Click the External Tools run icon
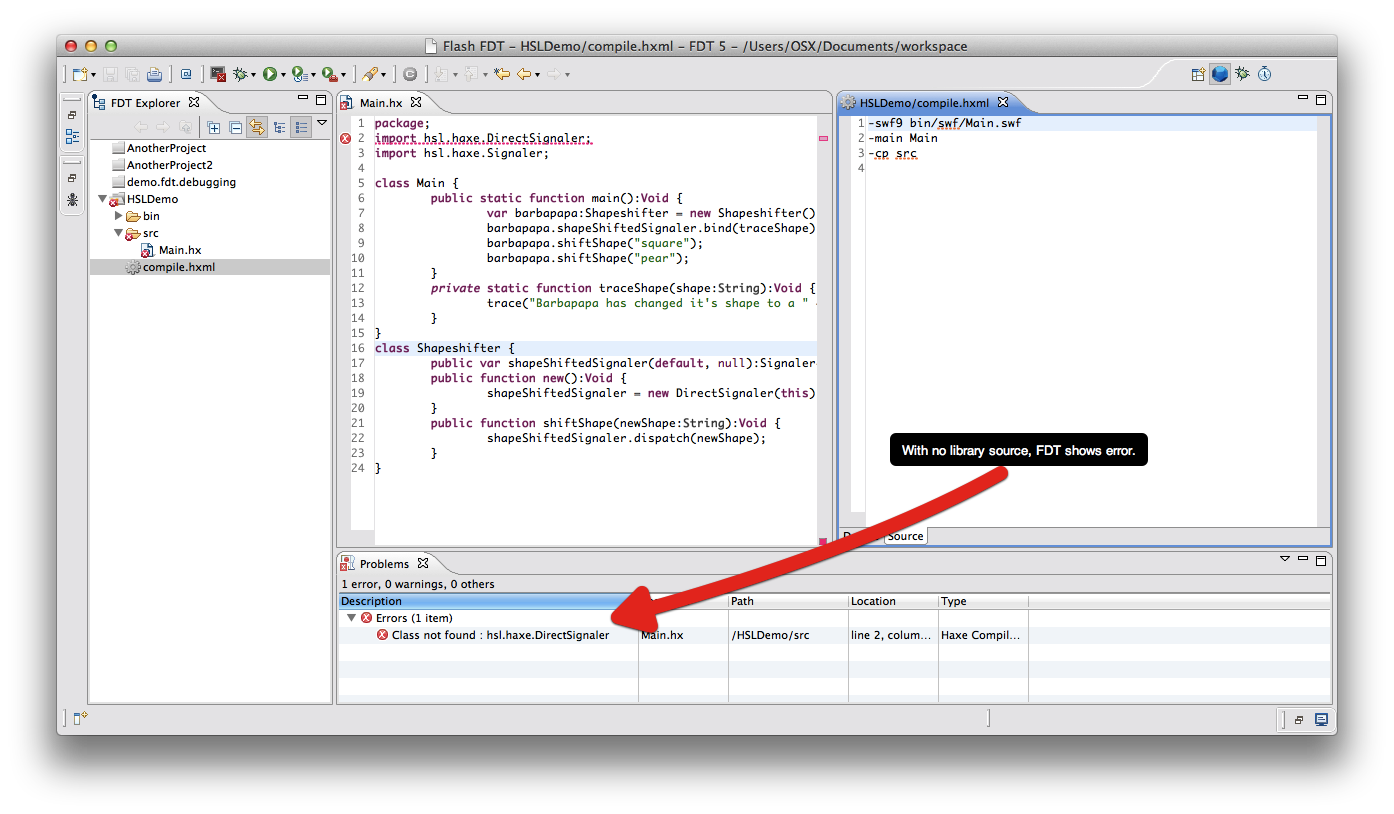1394x814 pixels. click(x=328, y=74)
